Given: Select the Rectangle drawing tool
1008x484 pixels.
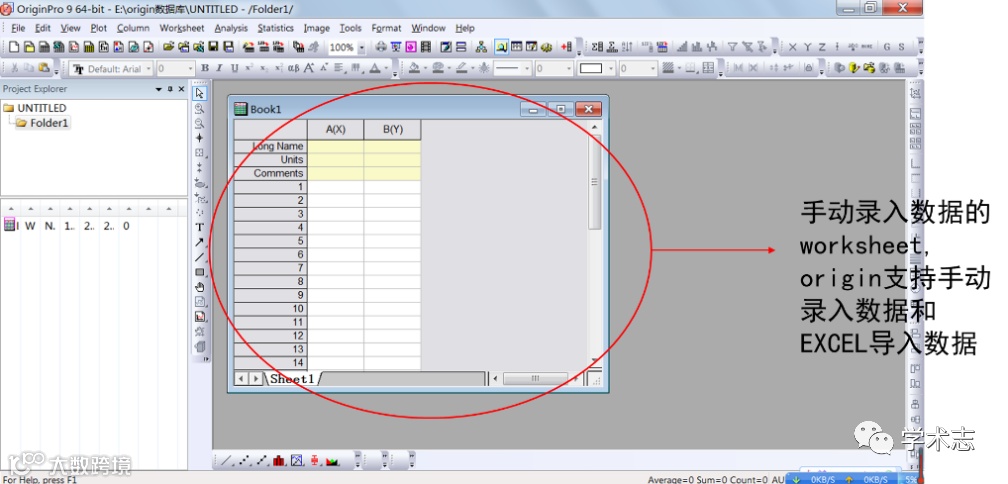Looking at the screenshot, I should 200,272.
